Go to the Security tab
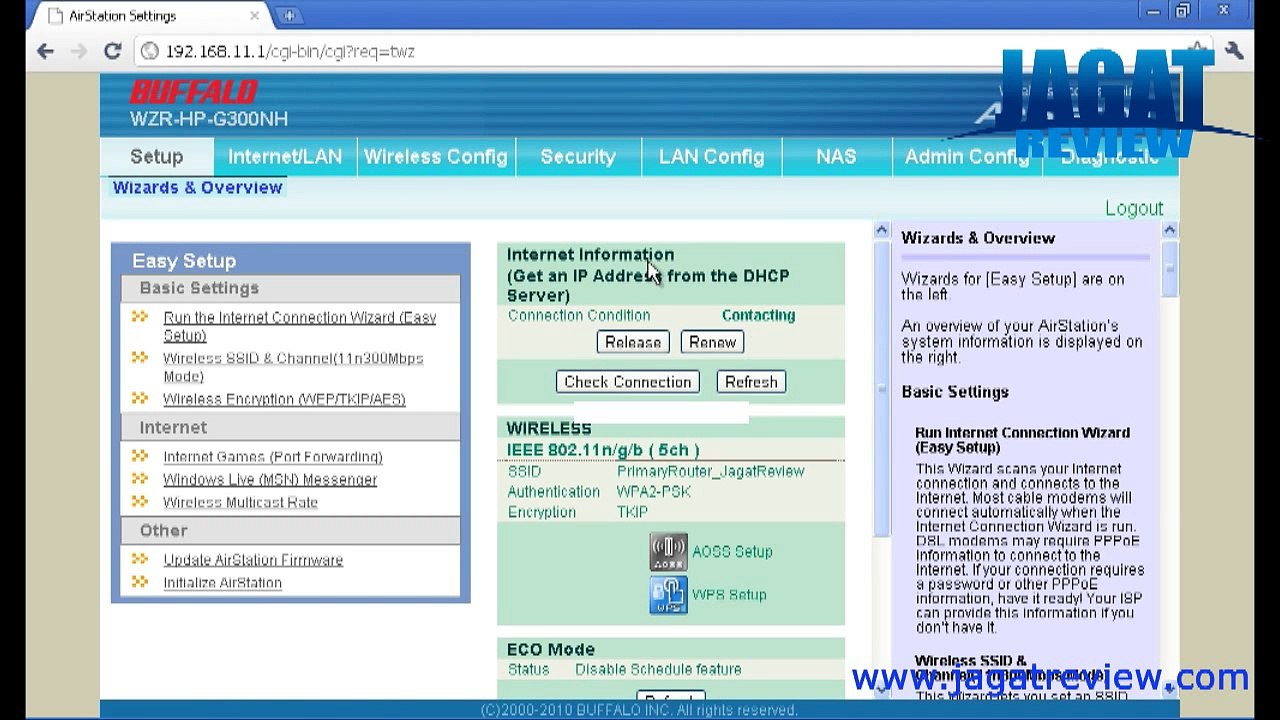Image resolution: width=1280 pixels, height=720 pixels. pos(578,157)
